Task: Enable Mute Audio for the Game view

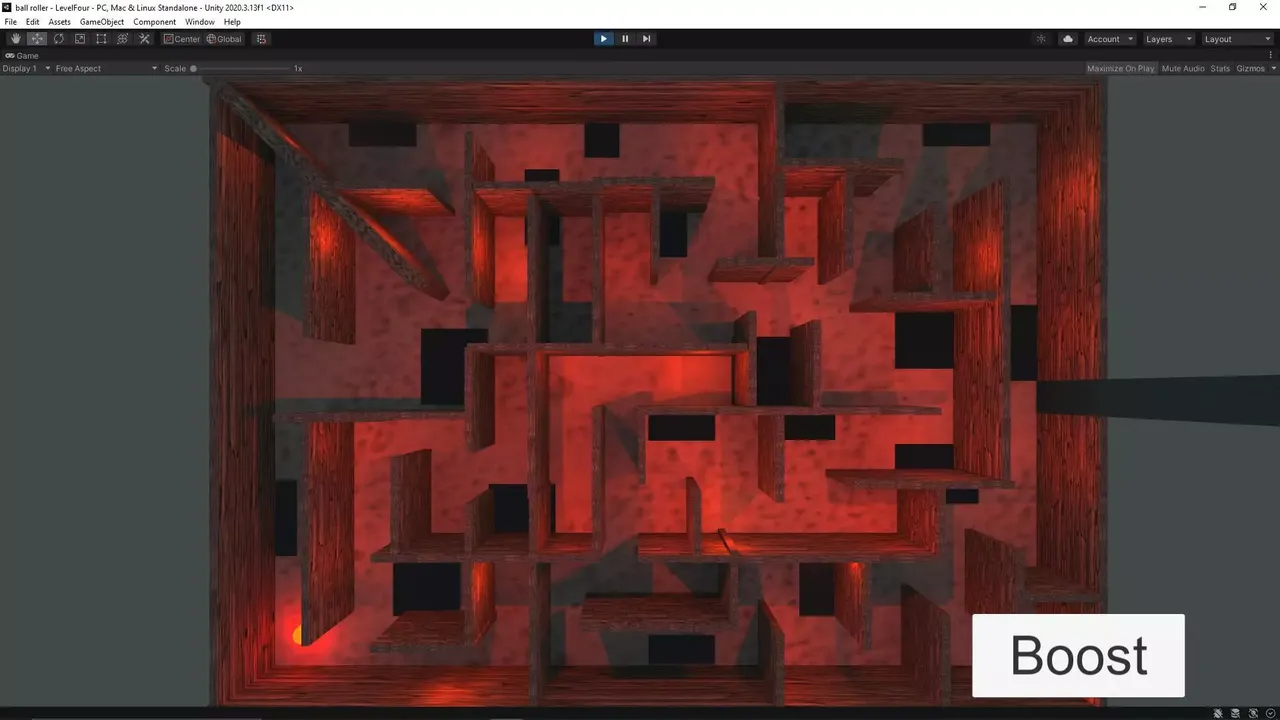Action: [1182, 68]
